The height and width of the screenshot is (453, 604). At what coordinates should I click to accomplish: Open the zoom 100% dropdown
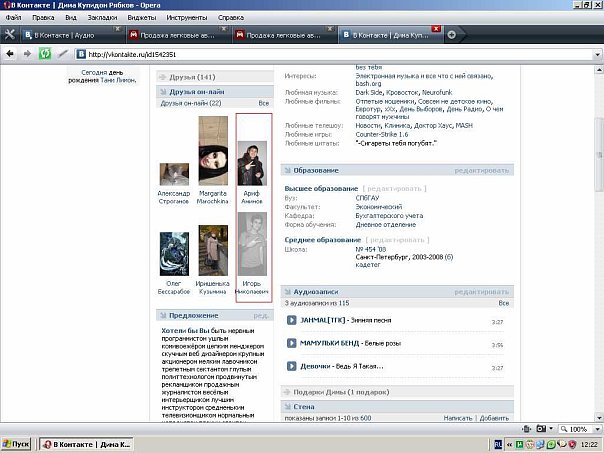point(598,429)
